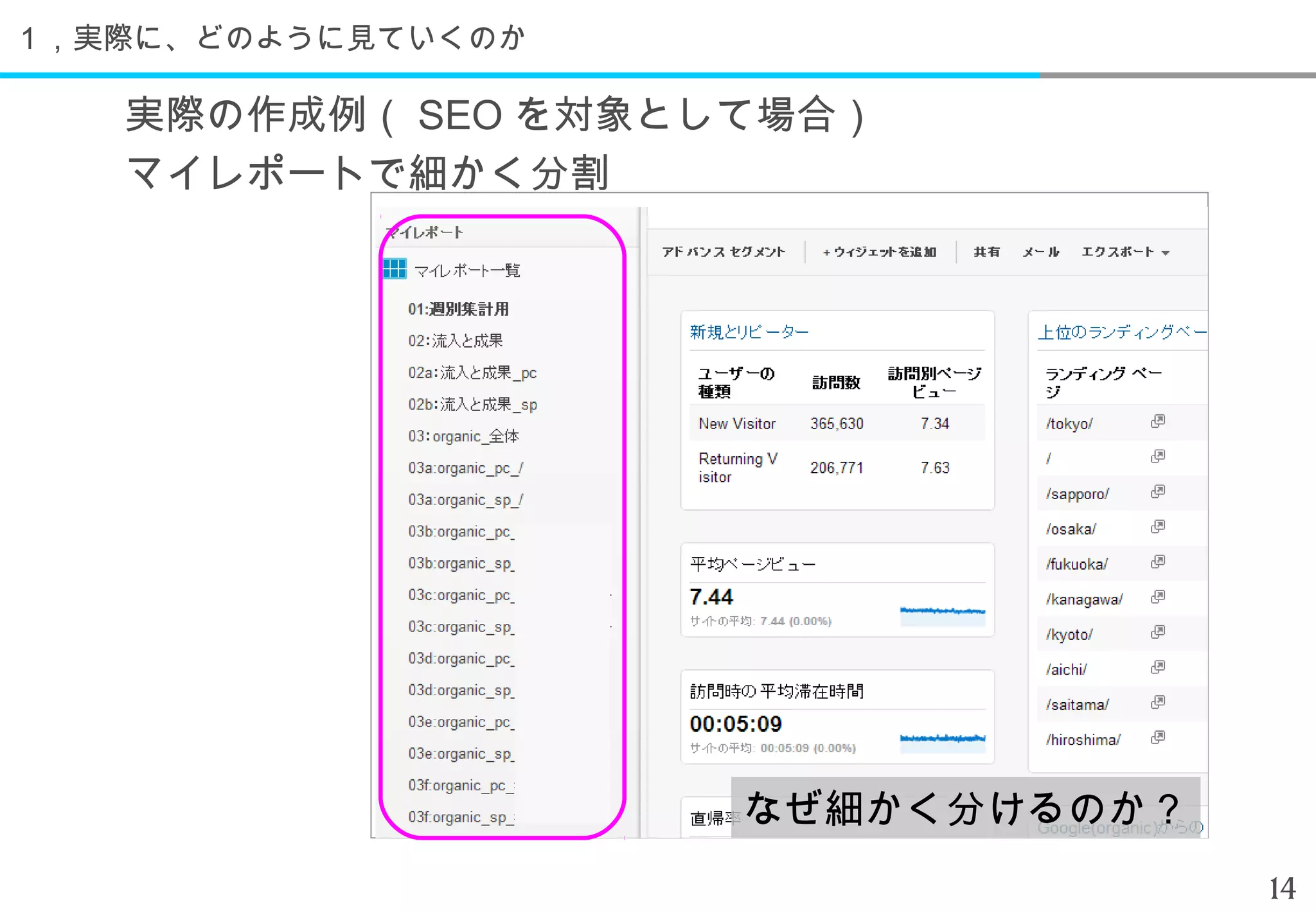Viewport: 1316px width, 911px height.
Task: Click the /saitama/ landing page entry
Action: (x=1078, y=705)
